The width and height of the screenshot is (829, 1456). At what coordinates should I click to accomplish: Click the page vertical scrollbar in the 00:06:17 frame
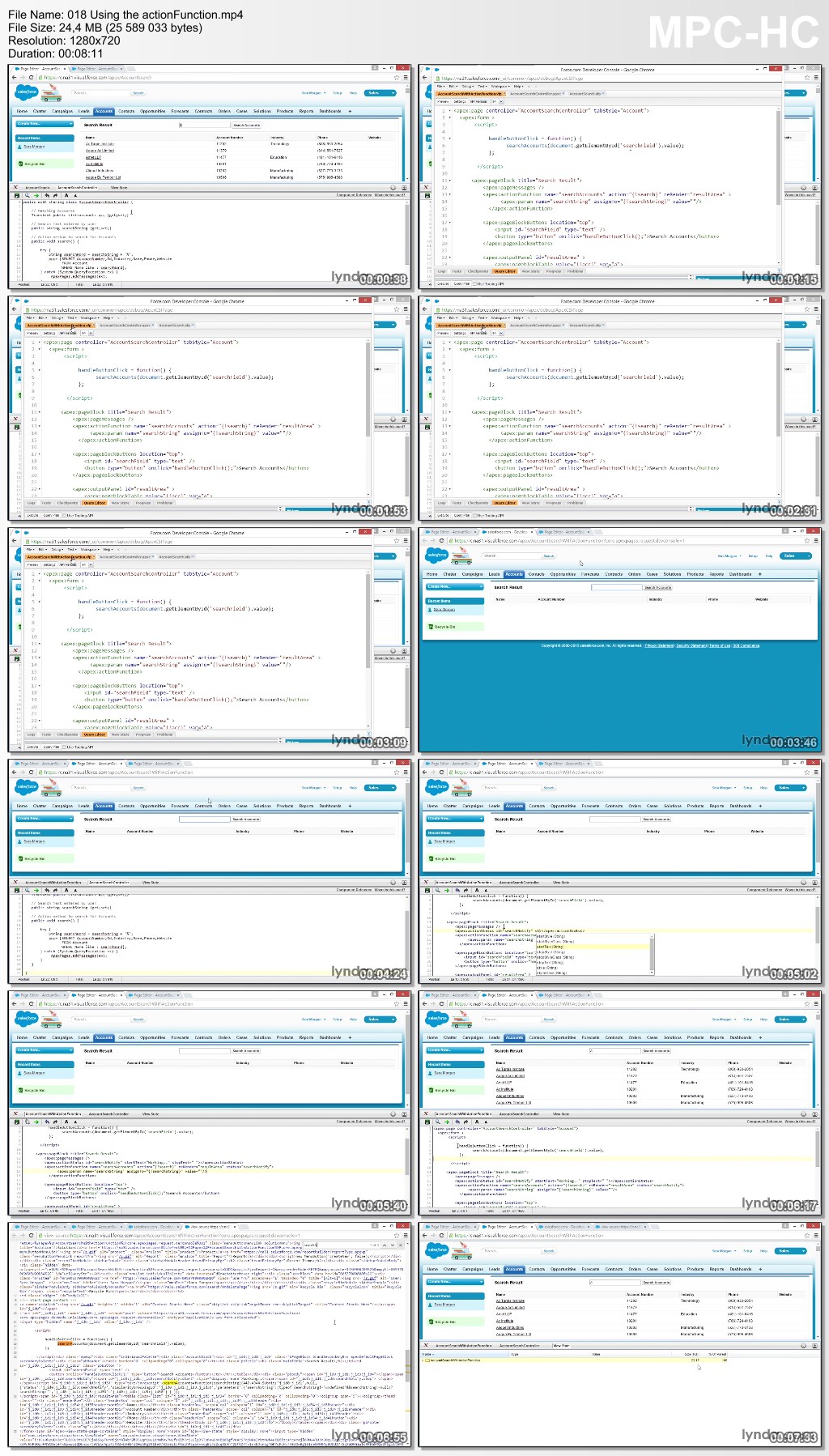click(x=818, y=1058)
